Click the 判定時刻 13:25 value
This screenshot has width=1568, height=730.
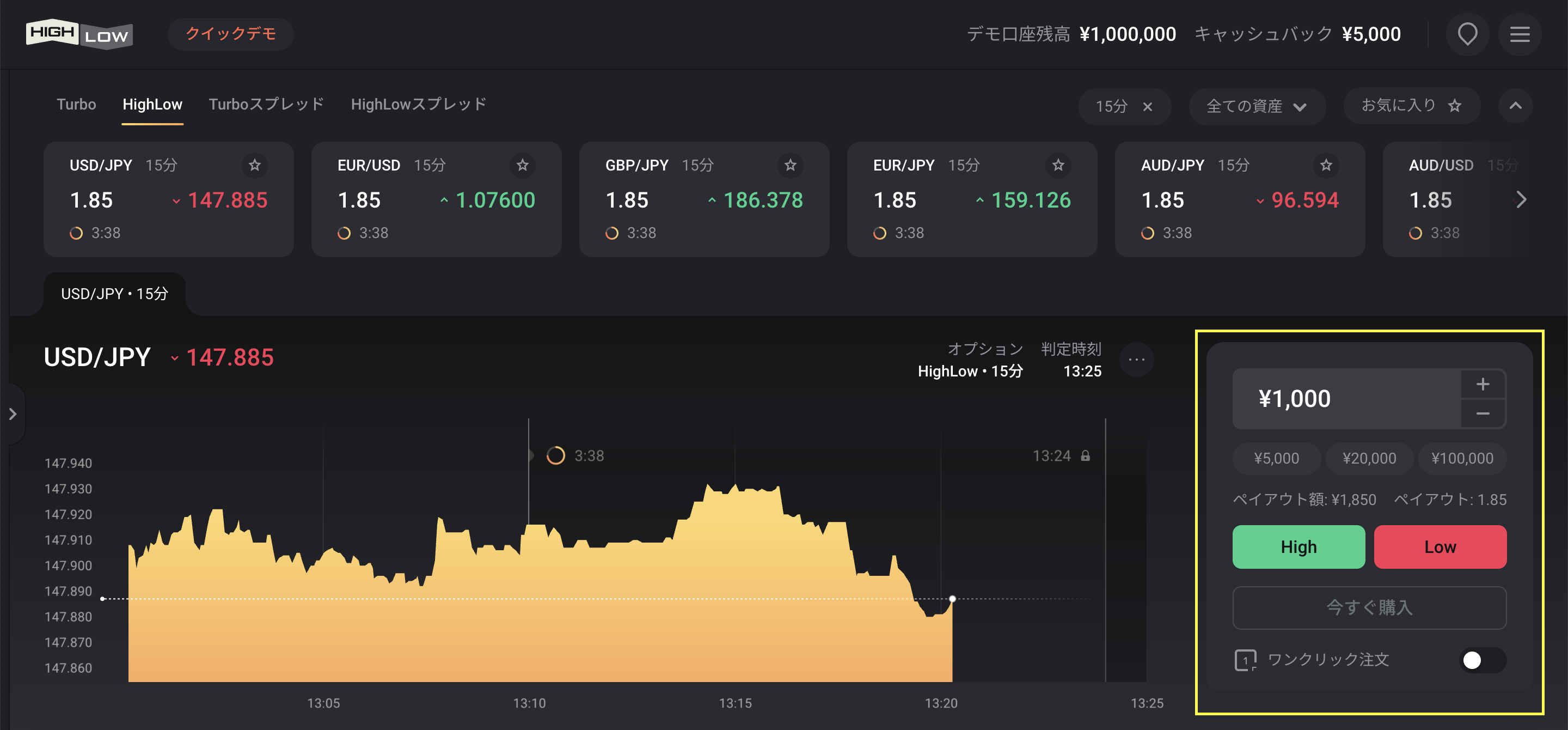[x=1082, y=372]
